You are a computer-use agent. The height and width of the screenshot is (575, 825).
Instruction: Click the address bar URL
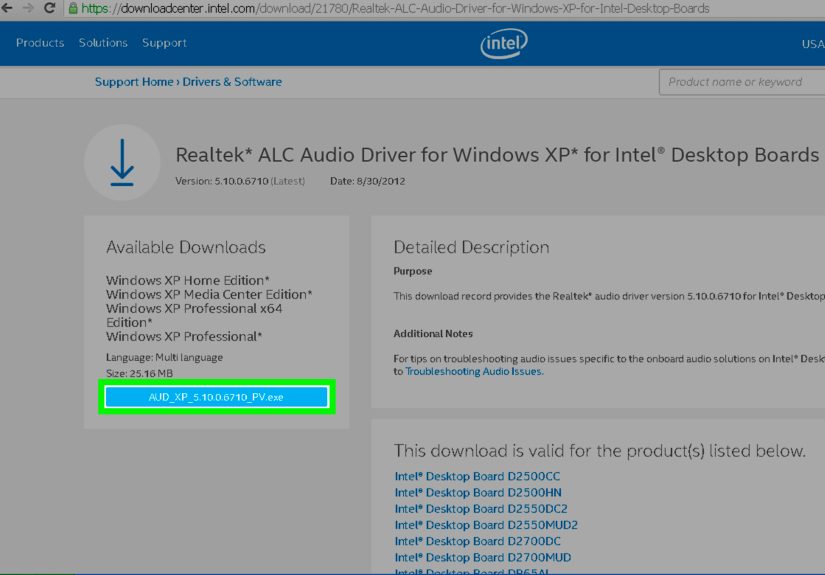[x=395, y=8]
